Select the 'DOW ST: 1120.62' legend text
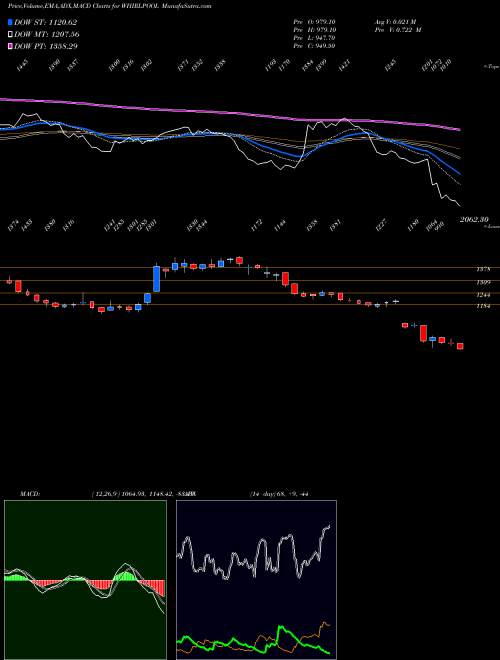Screen dimensions: 500x660 45,22
